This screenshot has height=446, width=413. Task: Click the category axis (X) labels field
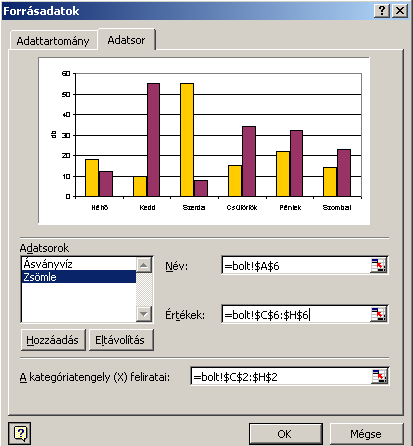281,376
